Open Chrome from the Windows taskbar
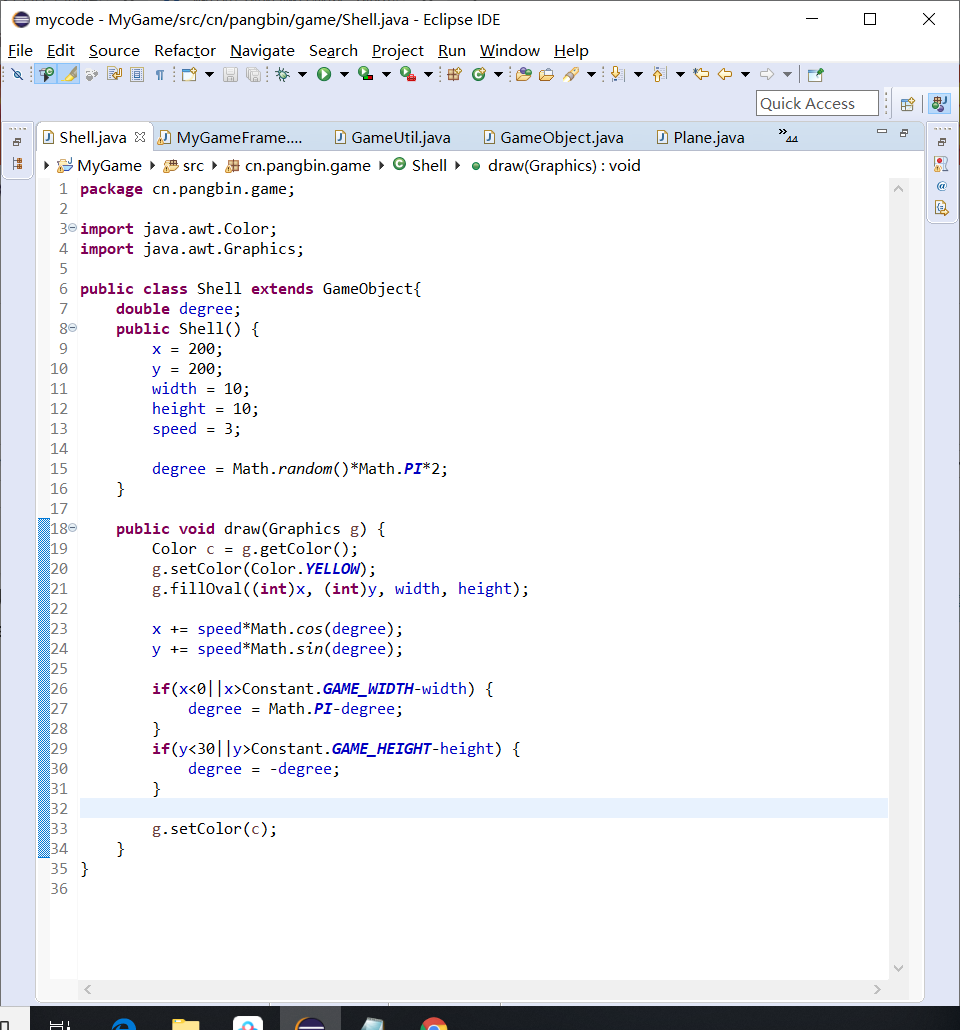960x1030 pixels. click(x=433, y=1023)
